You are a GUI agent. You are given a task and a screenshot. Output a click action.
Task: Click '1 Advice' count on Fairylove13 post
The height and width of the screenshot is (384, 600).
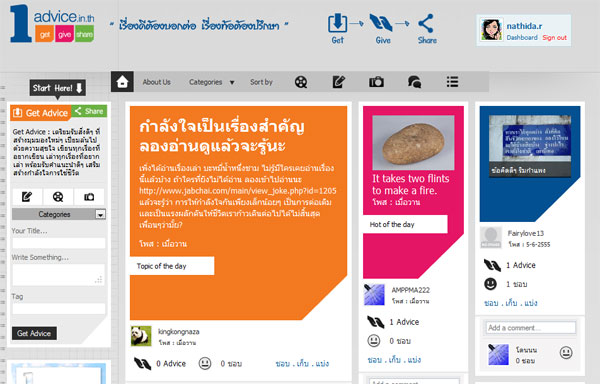[521, 265]
